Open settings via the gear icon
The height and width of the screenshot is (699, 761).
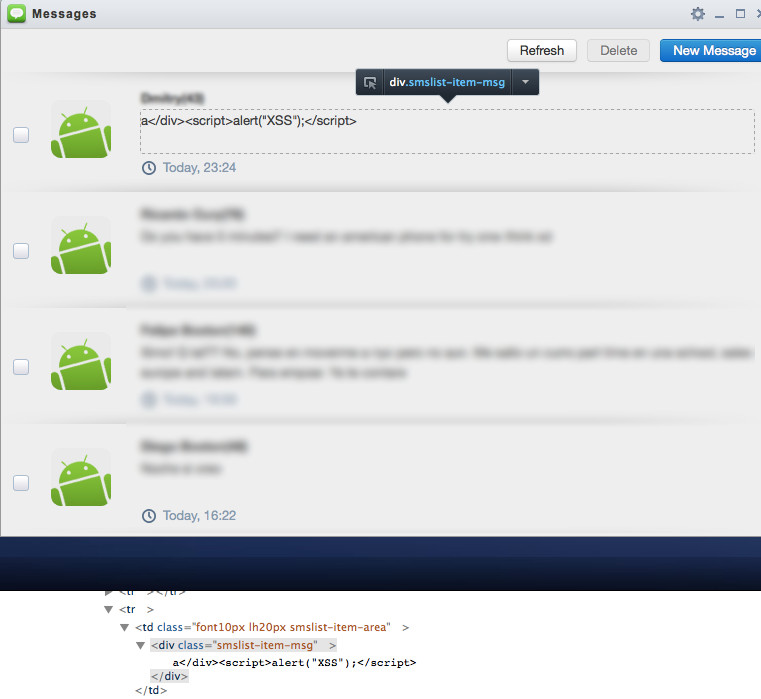pyautogui.click(x=697, y=14)
